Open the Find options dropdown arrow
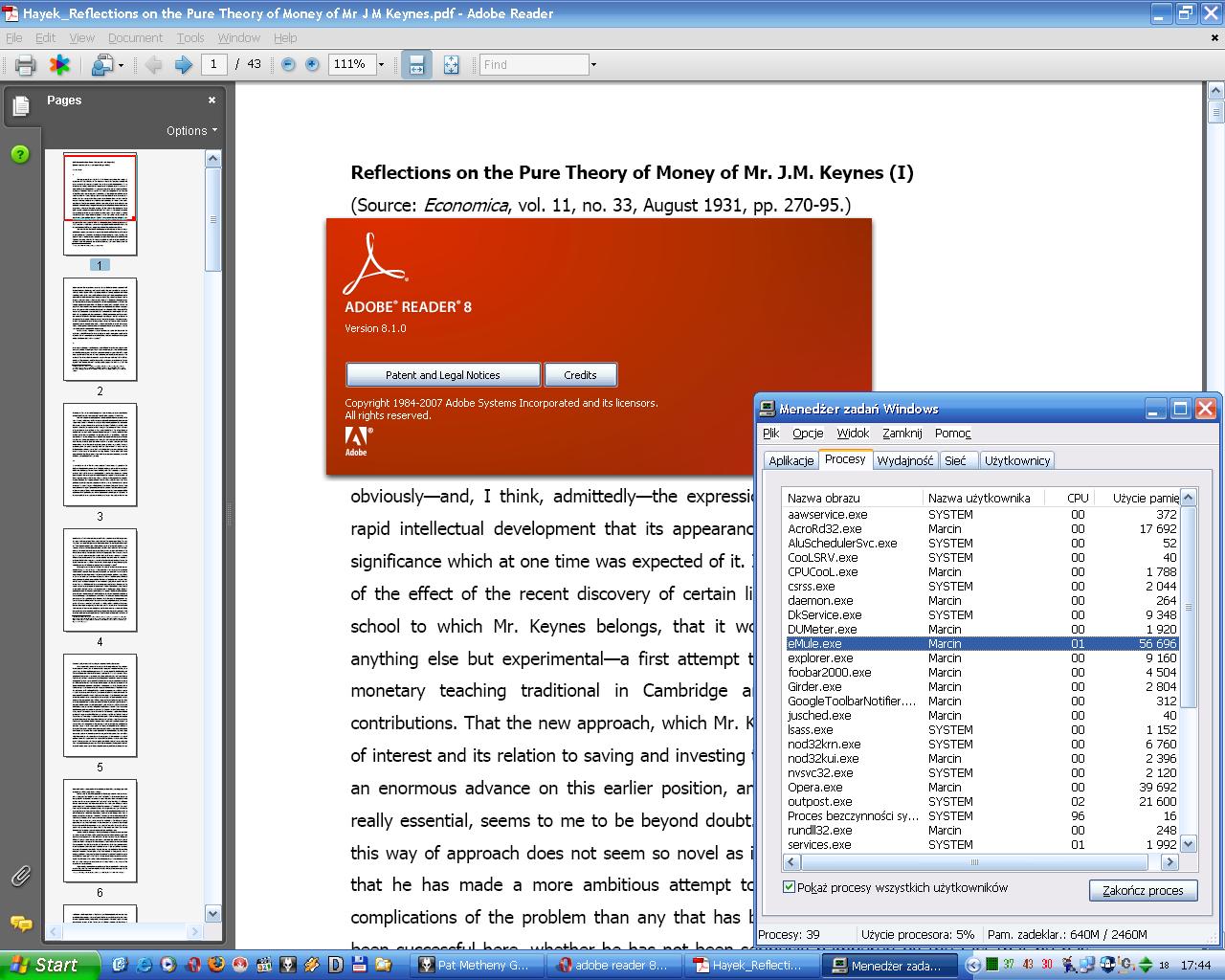Image resolution: width=1225 pixels, height=980 pixels. (x=593, y=65)
